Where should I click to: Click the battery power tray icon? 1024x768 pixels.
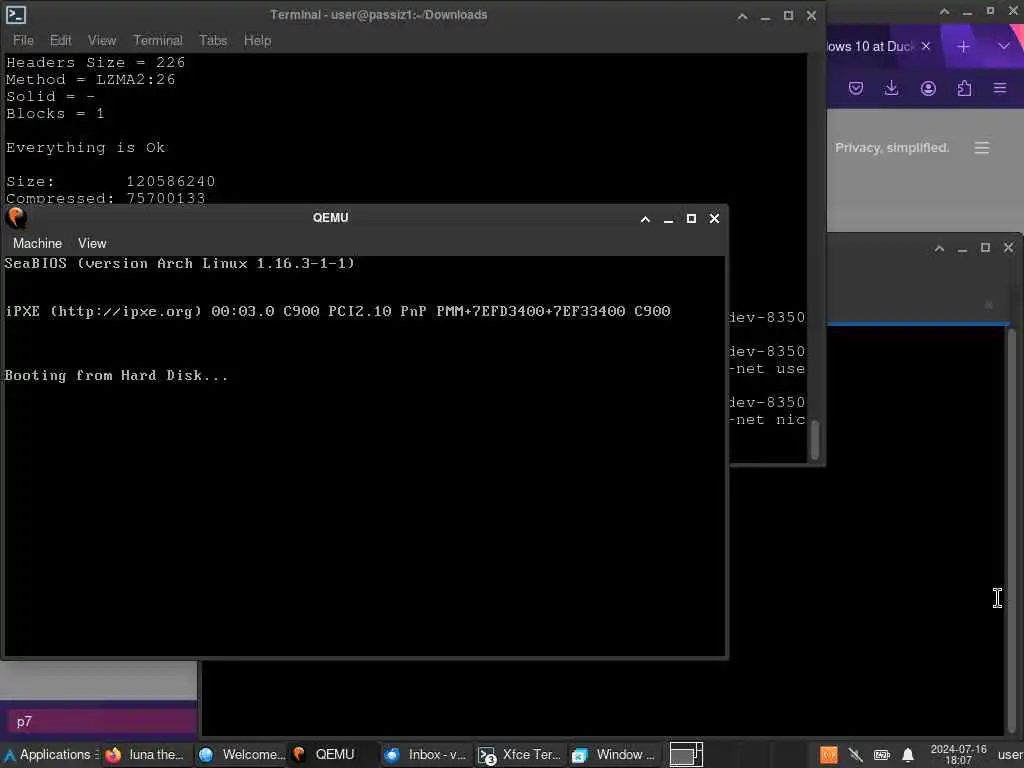click(x=882, y=756)
